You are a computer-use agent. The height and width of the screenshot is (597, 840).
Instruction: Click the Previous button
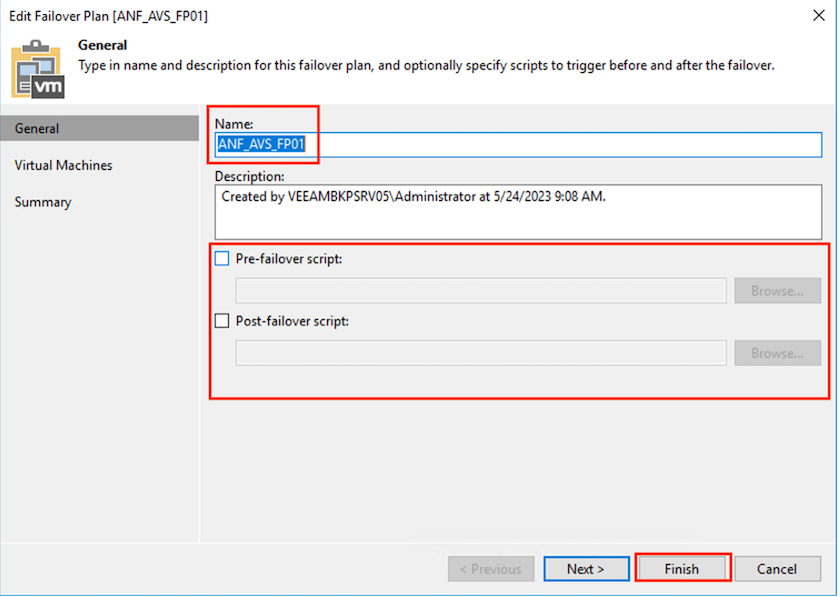coord(491,569)
